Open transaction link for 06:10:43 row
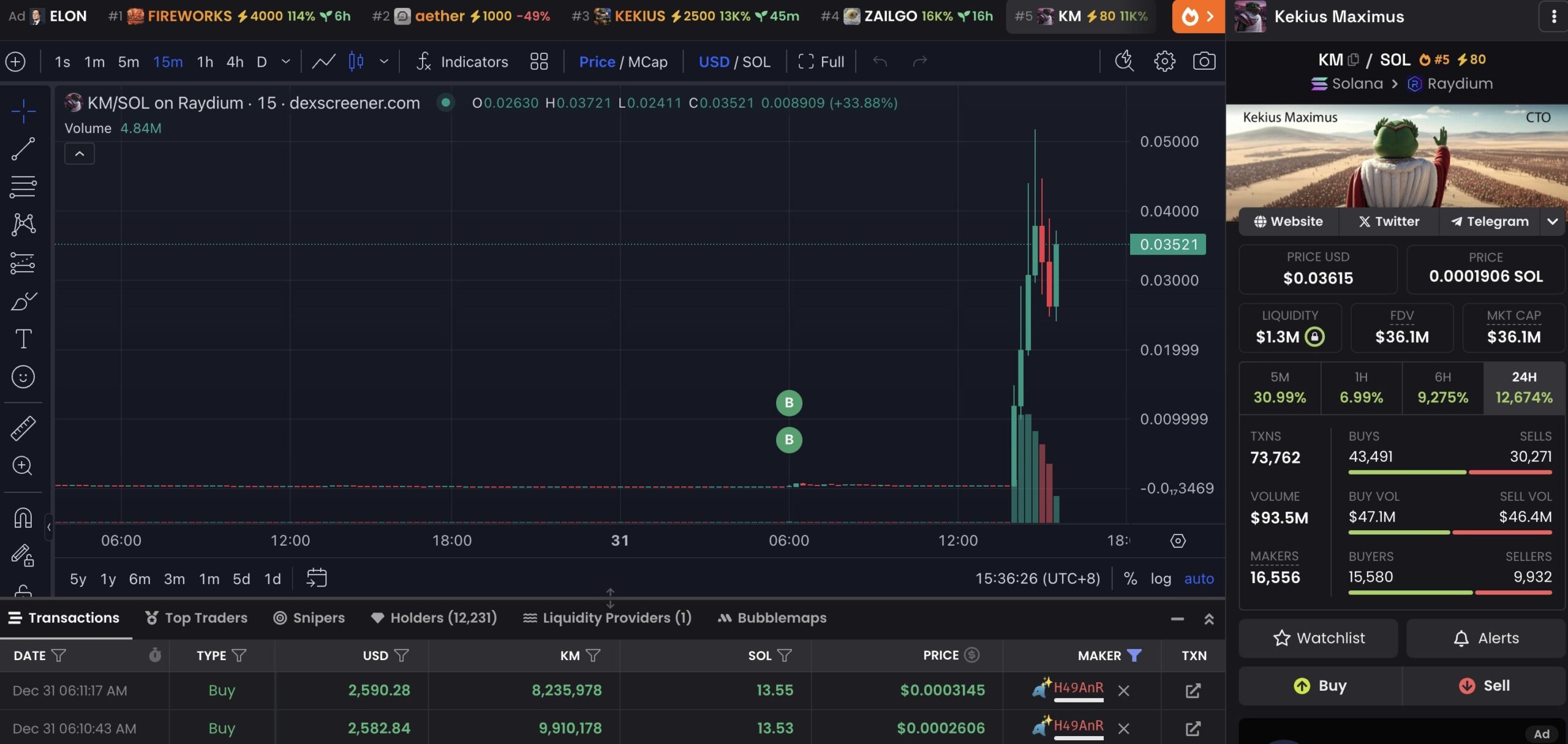The image size is (1568, 744). click(1193, 729)
